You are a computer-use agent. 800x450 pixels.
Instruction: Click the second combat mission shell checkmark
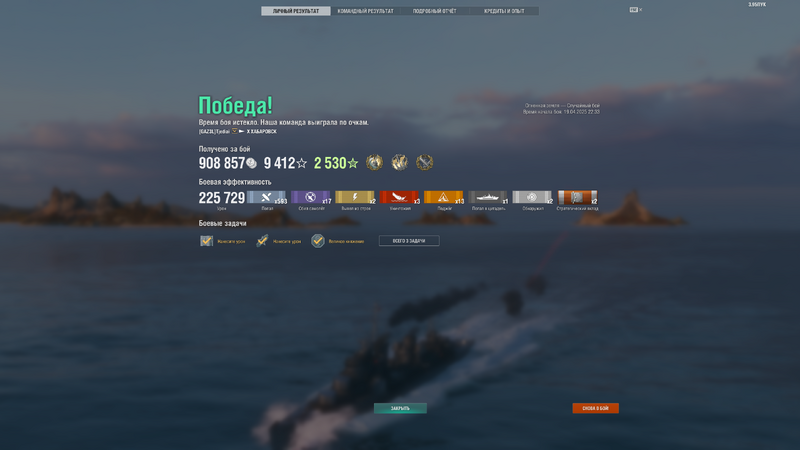pyautogui.click(x=262, y=241)
